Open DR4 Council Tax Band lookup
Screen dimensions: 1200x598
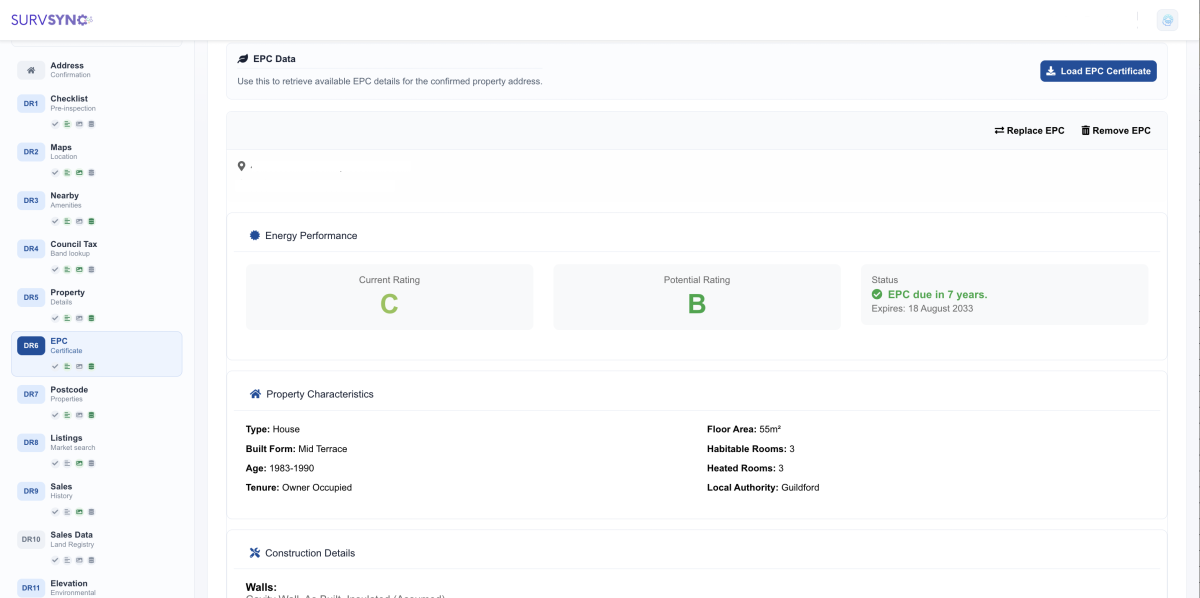pos(97,257)
